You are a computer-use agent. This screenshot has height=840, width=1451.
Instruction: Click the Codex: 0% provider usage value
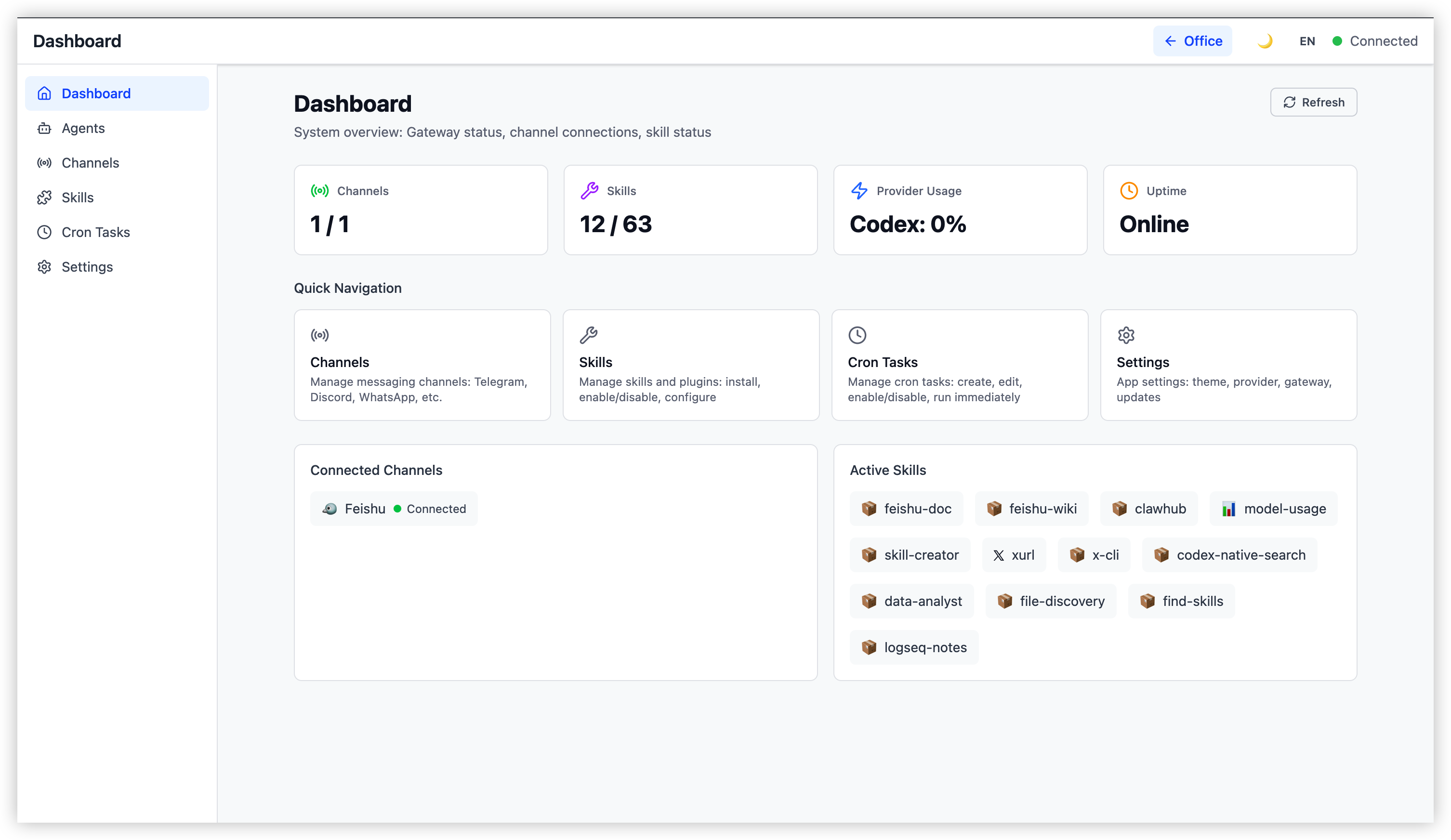pos(908,224)
